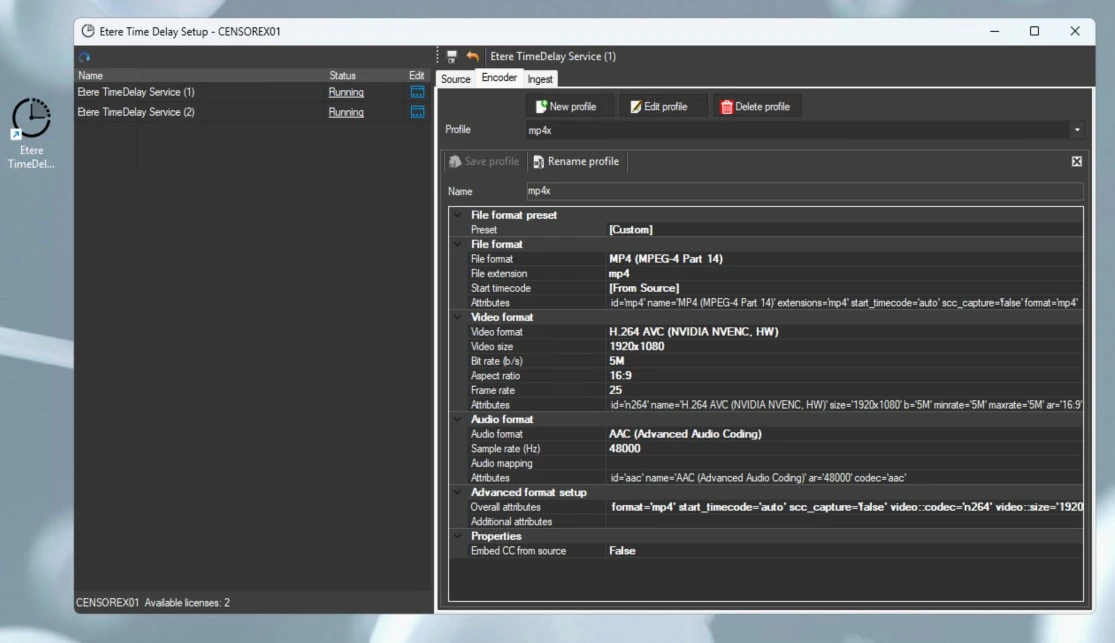Click the Profile combo box showing mp4x
Viewport: 1115px width, 643px height.
point(804,130)
